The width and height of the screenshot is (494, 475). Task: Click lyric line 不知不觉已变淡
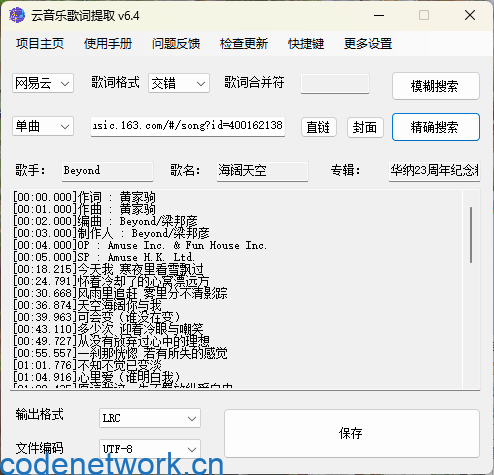[x=88, y=365]
